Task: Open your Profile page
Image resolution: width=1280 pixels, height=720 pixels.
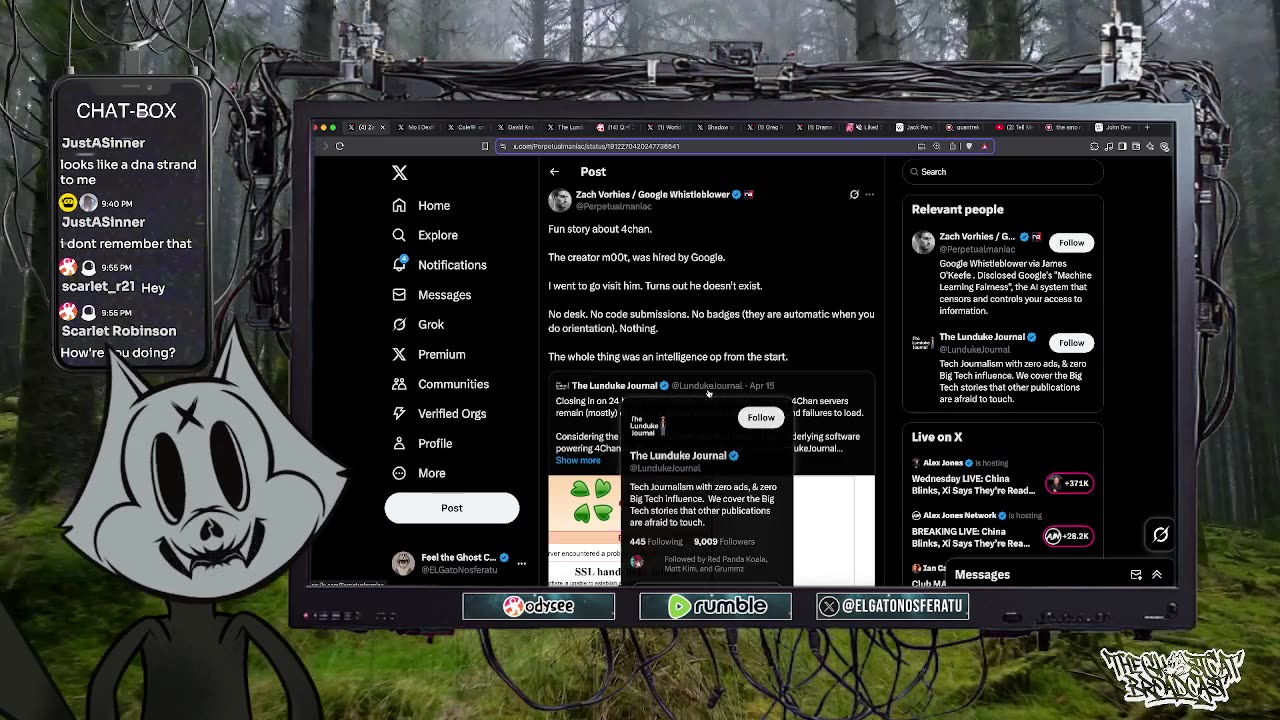Action: [422, 443]
